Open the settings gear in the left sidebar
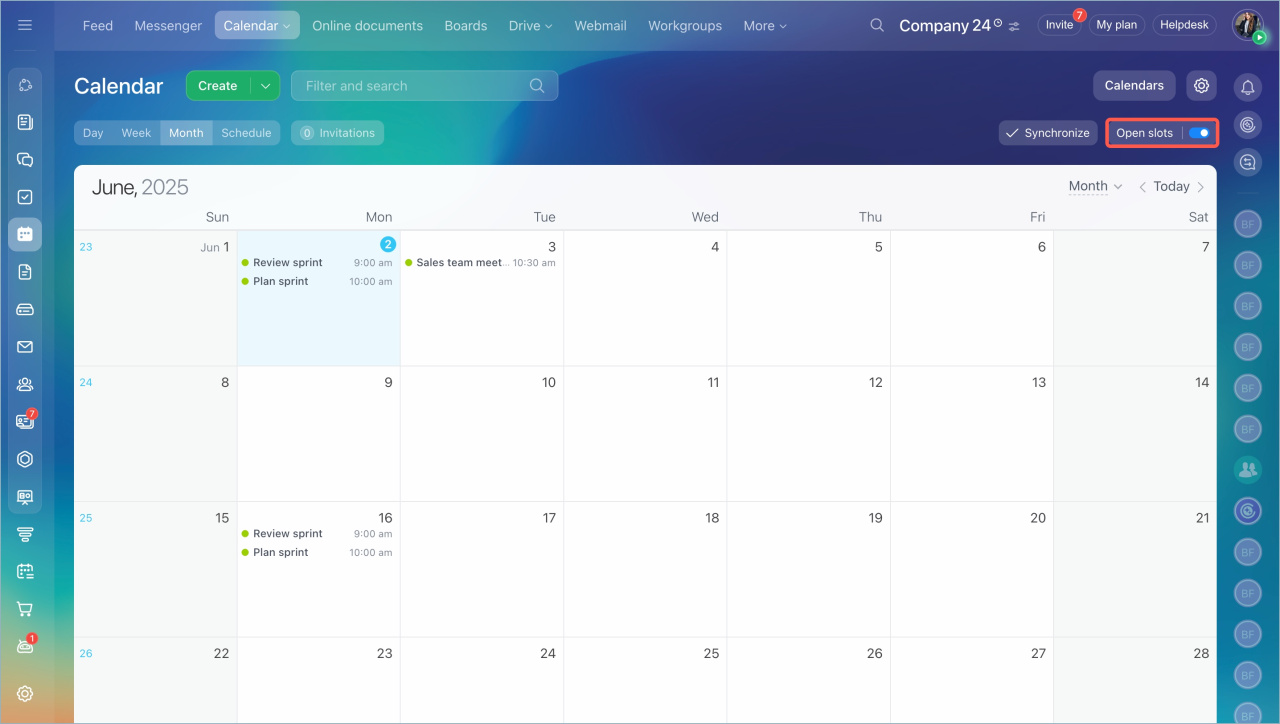Viewport: 1280px width, 724px height. 25,693
